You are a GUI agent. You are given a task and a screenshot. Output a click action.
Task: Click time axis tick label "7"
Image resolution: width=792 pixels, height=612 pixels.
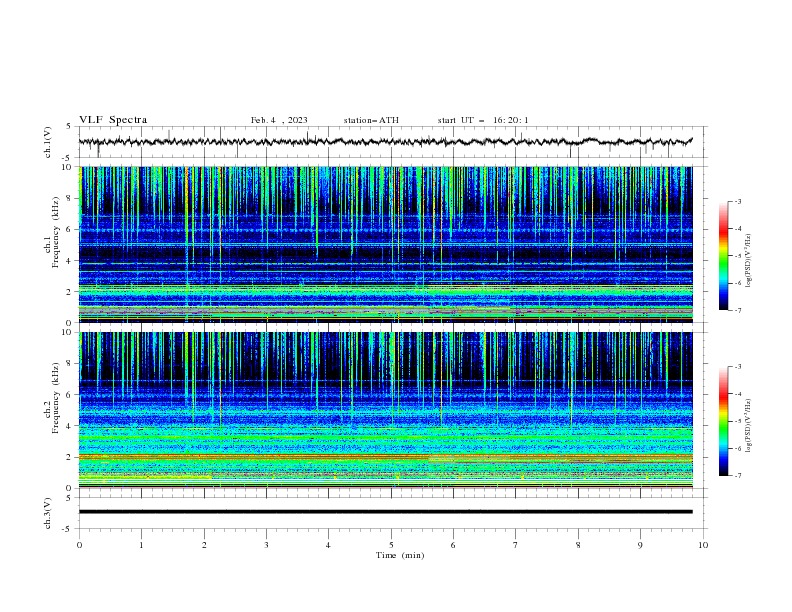pyautogui.click(x=515, y=545)
